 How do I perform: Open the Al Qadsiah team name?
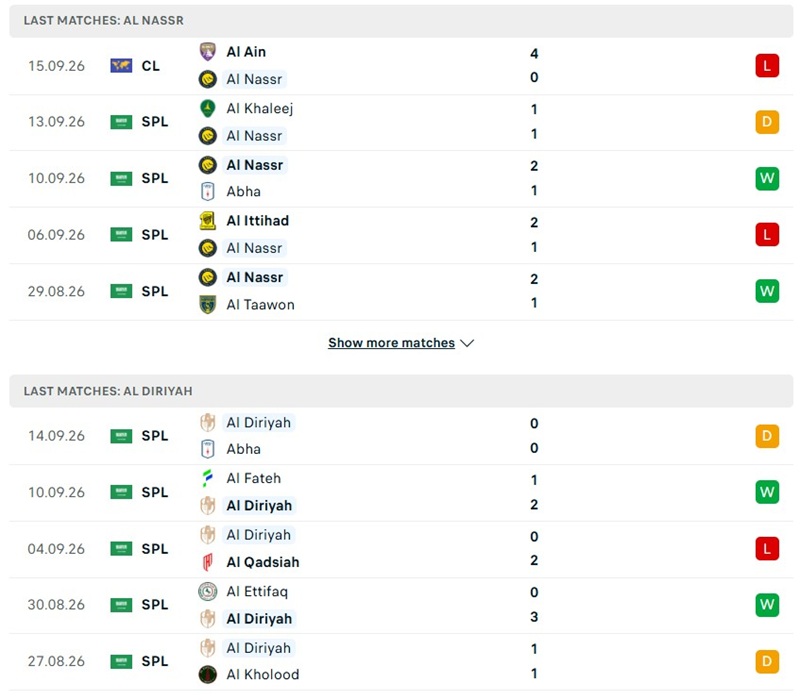coord(263,562)
